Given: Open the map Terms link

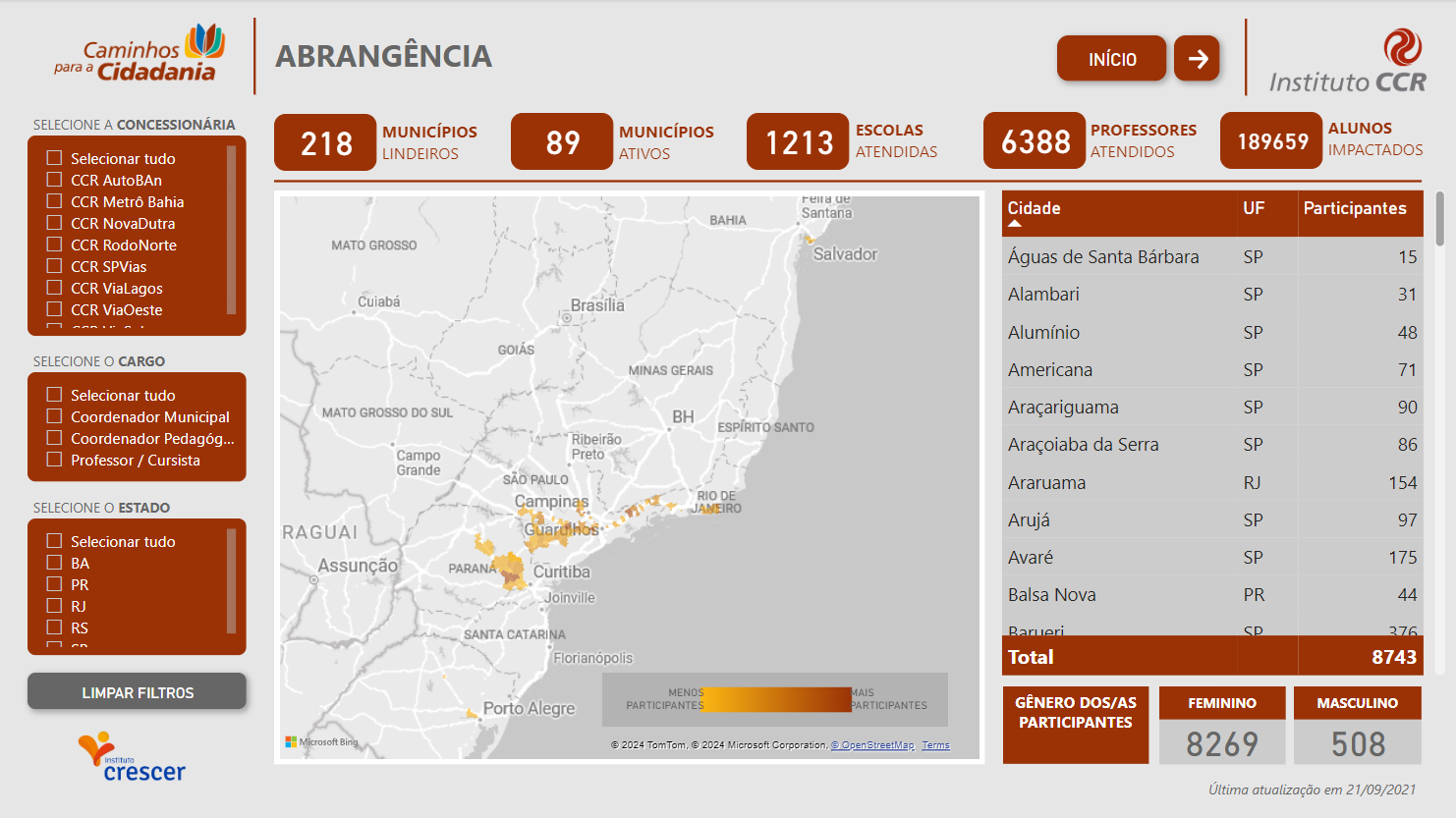Looking at the screenshot, I should [x=935, y=745].
